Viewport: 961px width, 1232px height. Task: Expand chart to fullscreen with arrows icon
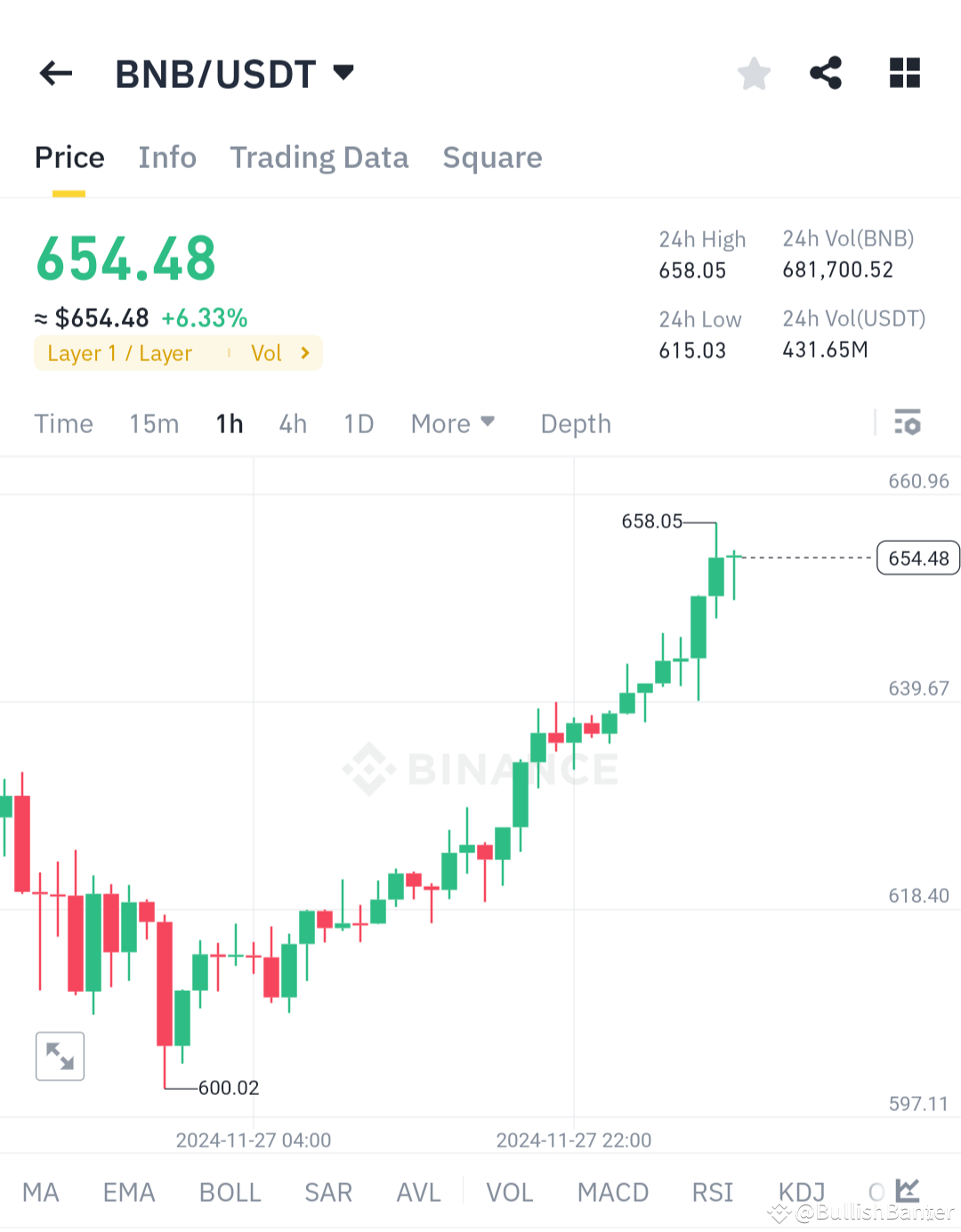coord(59,1056)
